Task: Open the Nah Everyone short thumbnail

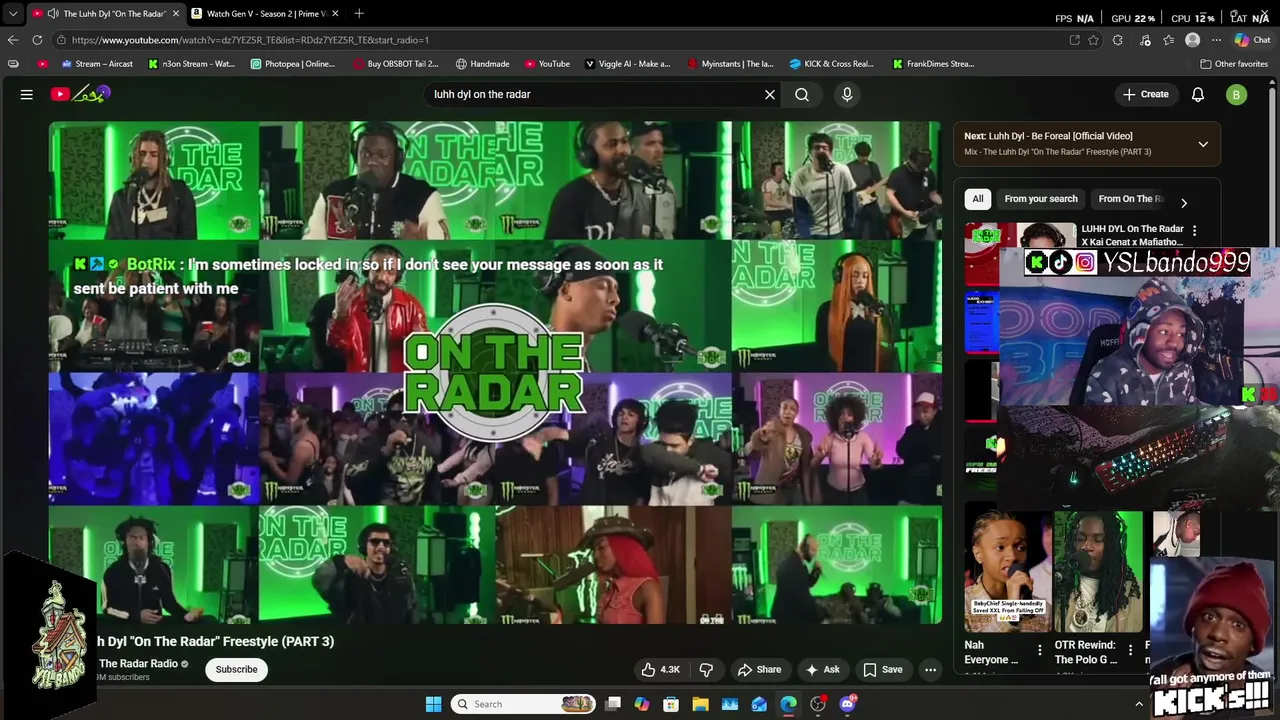Action: 1007,571
